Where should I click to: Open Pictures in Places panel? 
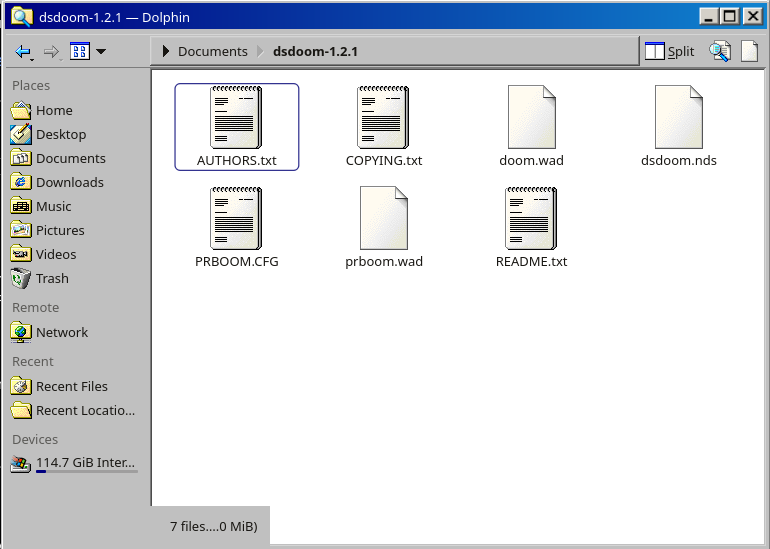point(76,231)
